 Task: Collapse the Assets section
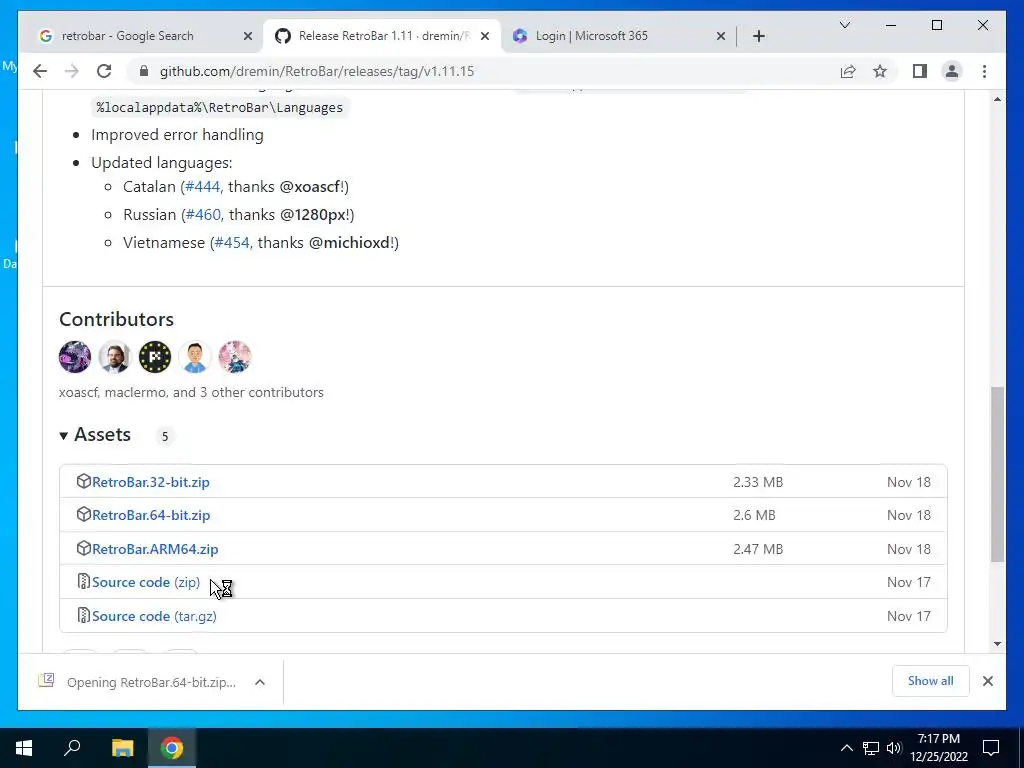click(x=95, y=435)
